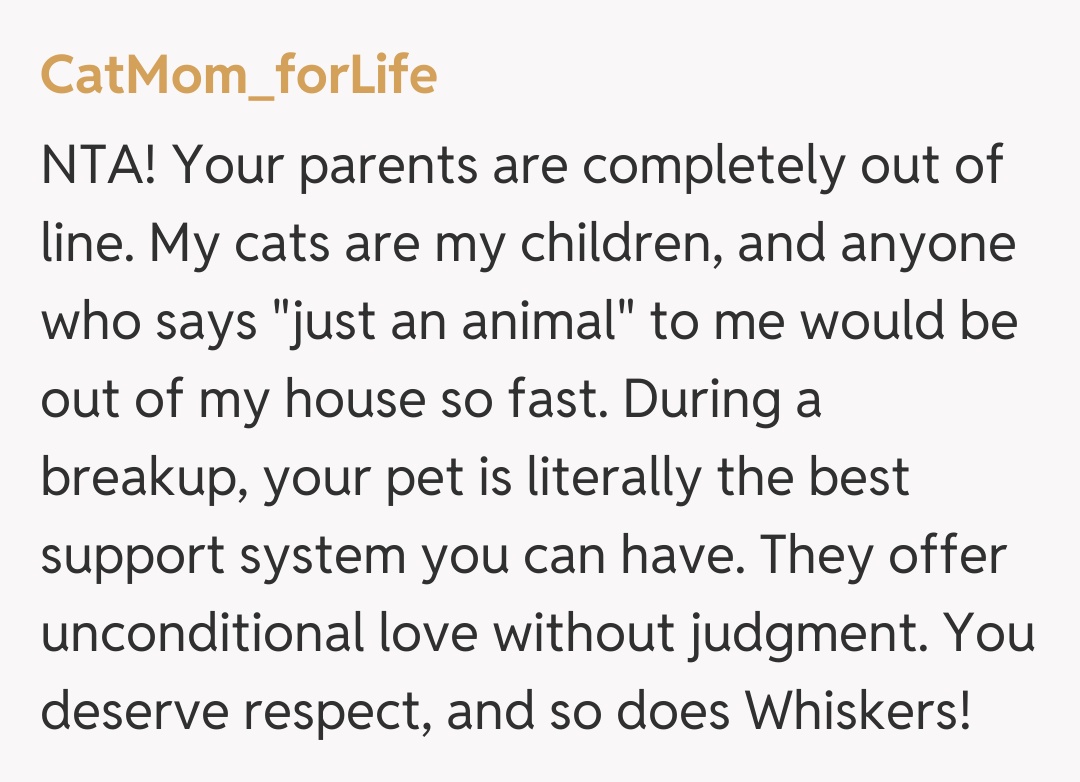Click the word breakup in the comment
Screen dimensions: 1080x782
[146, 478]
